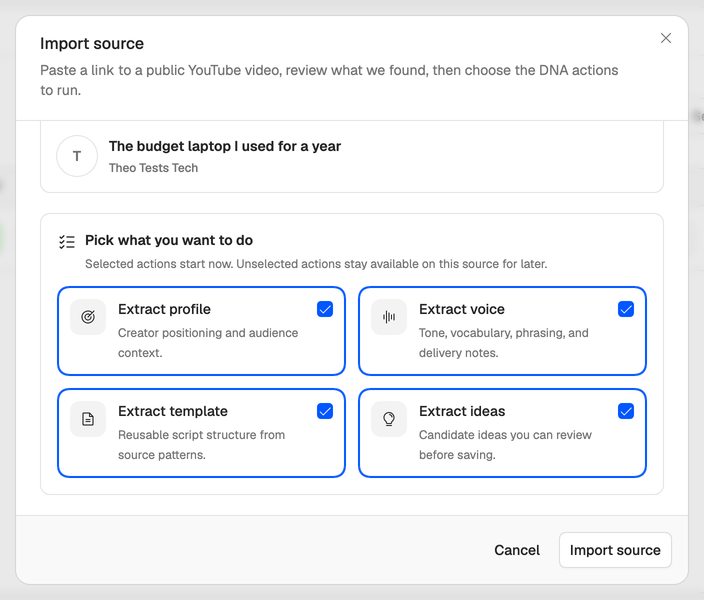Image resolution: width=704 pixels, height=600 pixels.
Task: Select the Extract profile card title
Action: click(x=164, y=309)
